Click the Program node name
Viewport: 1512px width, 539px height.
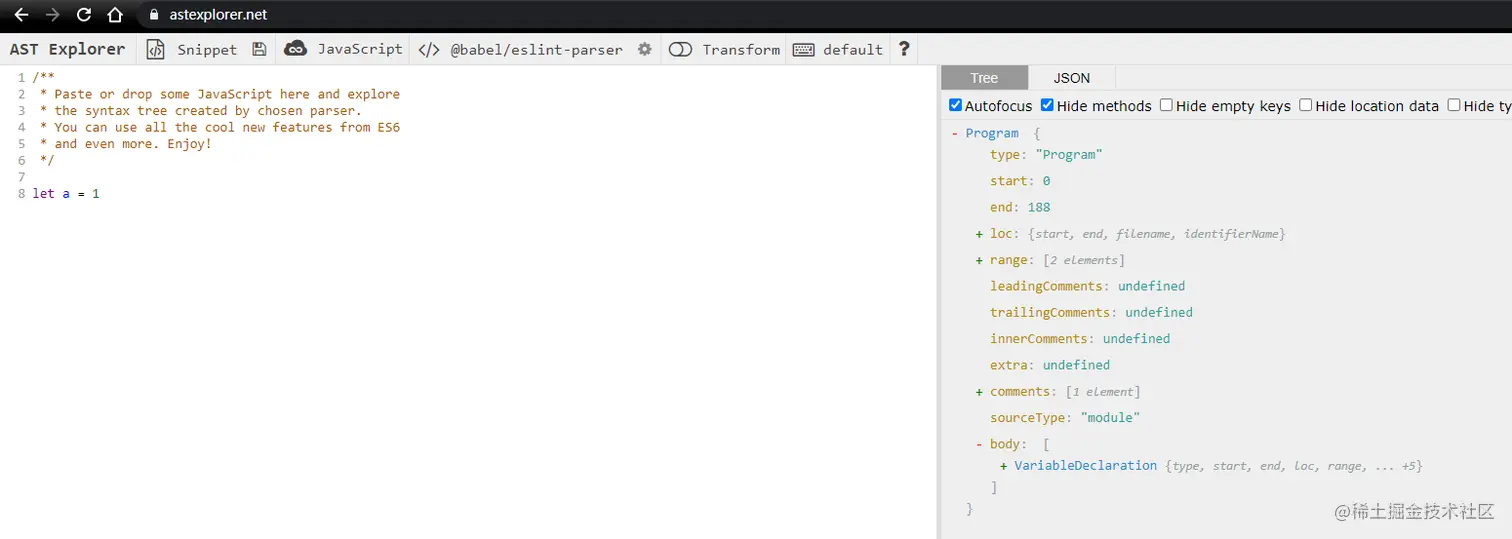992,133
